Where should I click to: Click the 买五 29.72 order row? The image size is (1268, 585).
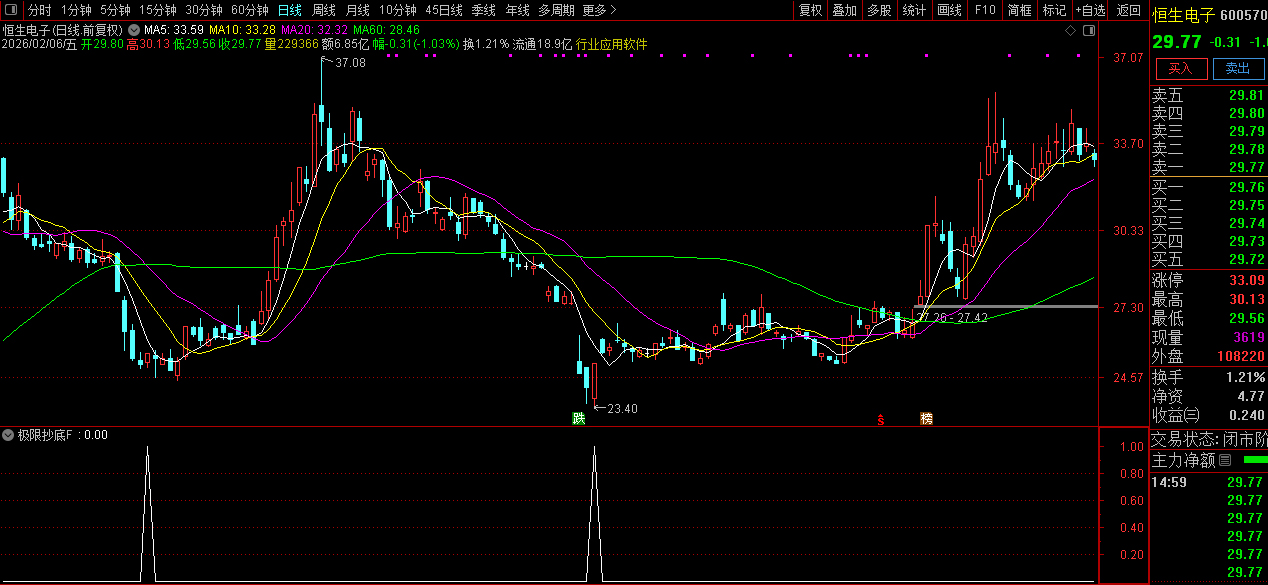tap(1208, 259)
